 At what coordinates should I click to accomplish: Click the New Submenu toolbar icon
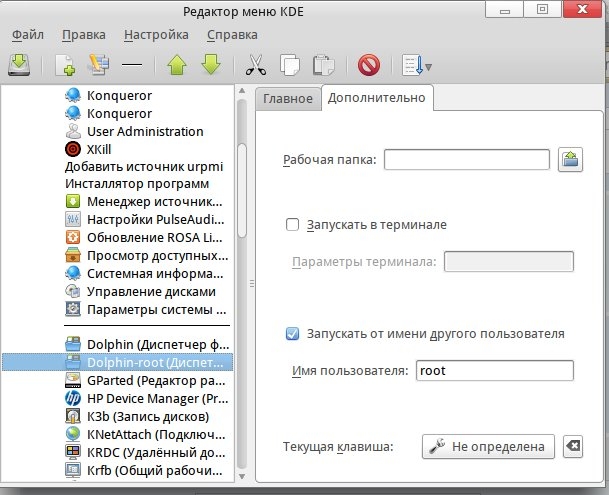[99, 64]
